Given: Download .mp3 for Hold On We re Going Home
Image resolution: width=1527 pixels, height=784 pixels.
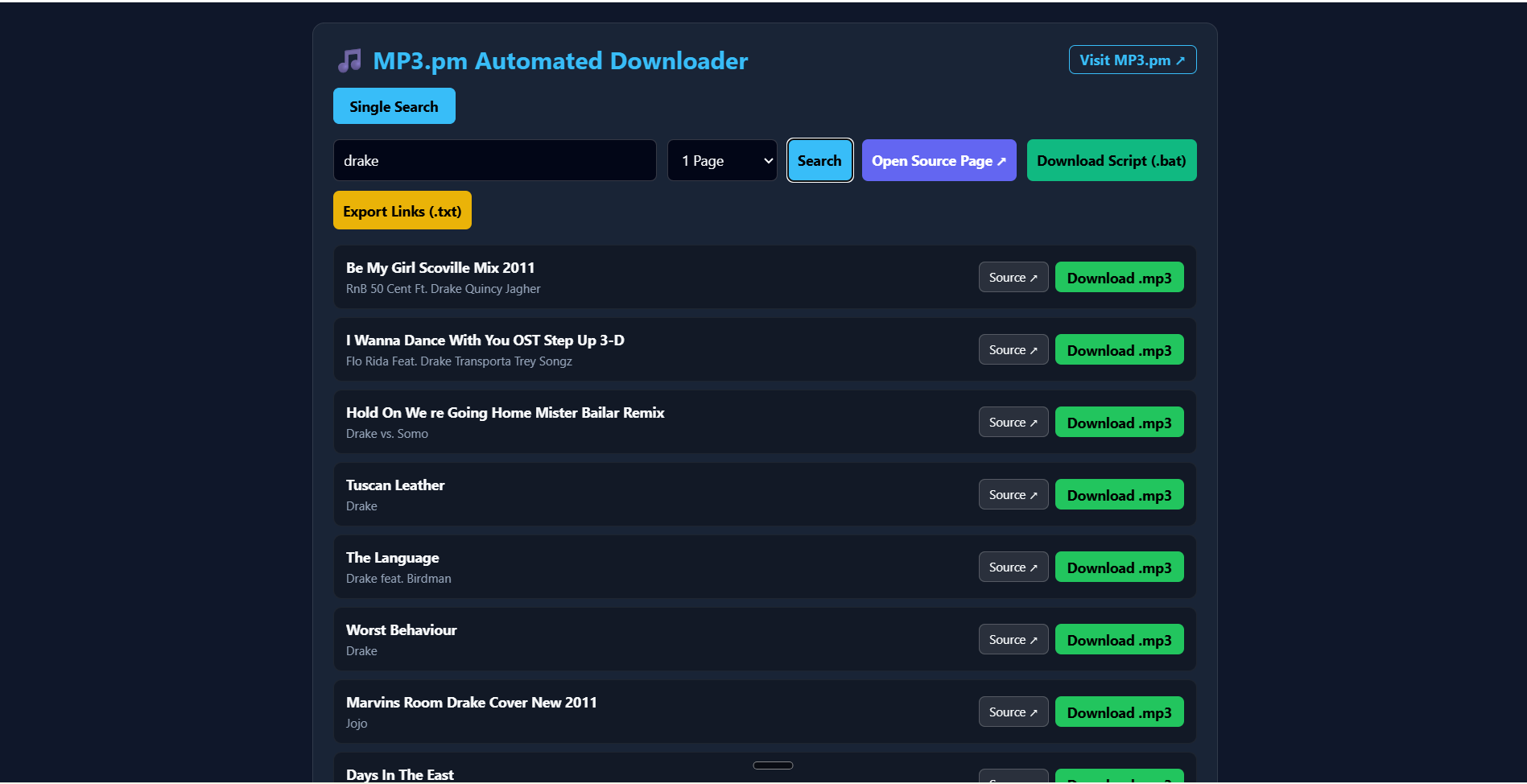Looking at the screenshot, I should [1119, 422].
